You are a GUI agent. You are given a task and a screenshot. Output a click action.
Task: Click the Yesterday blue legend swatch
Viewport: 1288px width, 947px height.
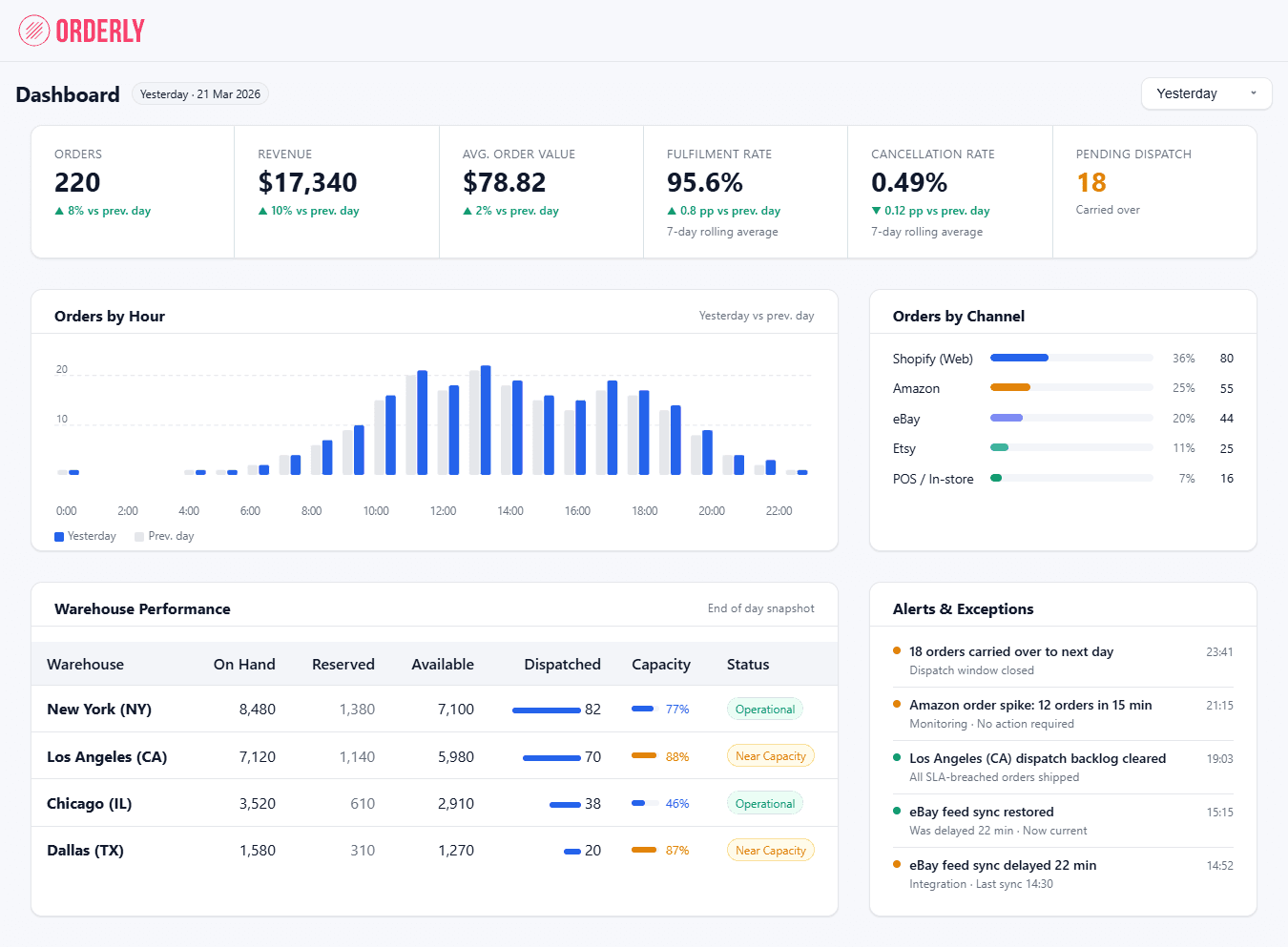click(x=59, y=537)
